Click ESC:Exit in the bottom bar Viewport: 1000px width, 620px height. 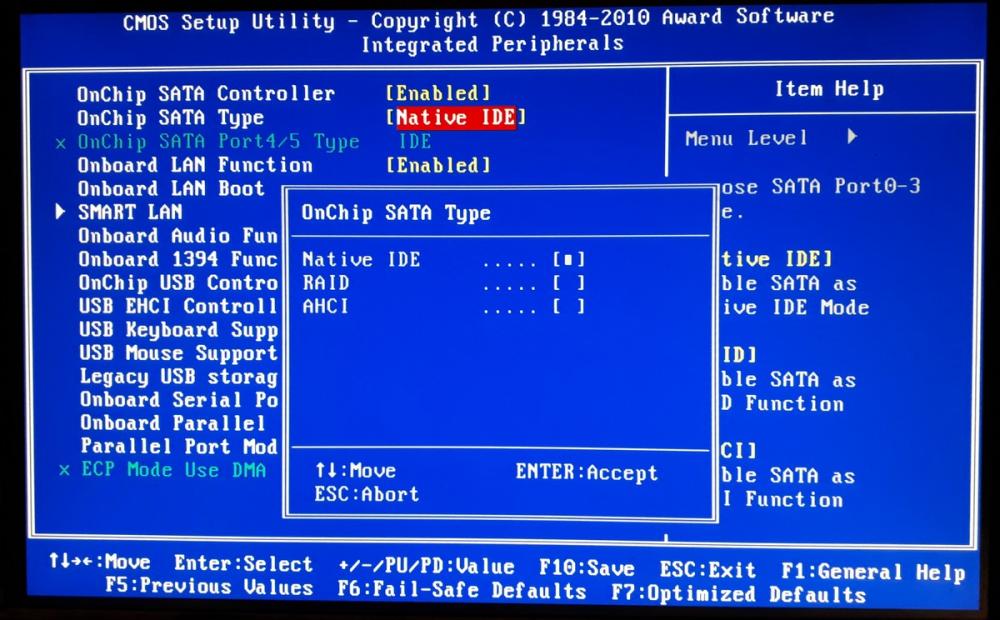pos(708,569)
